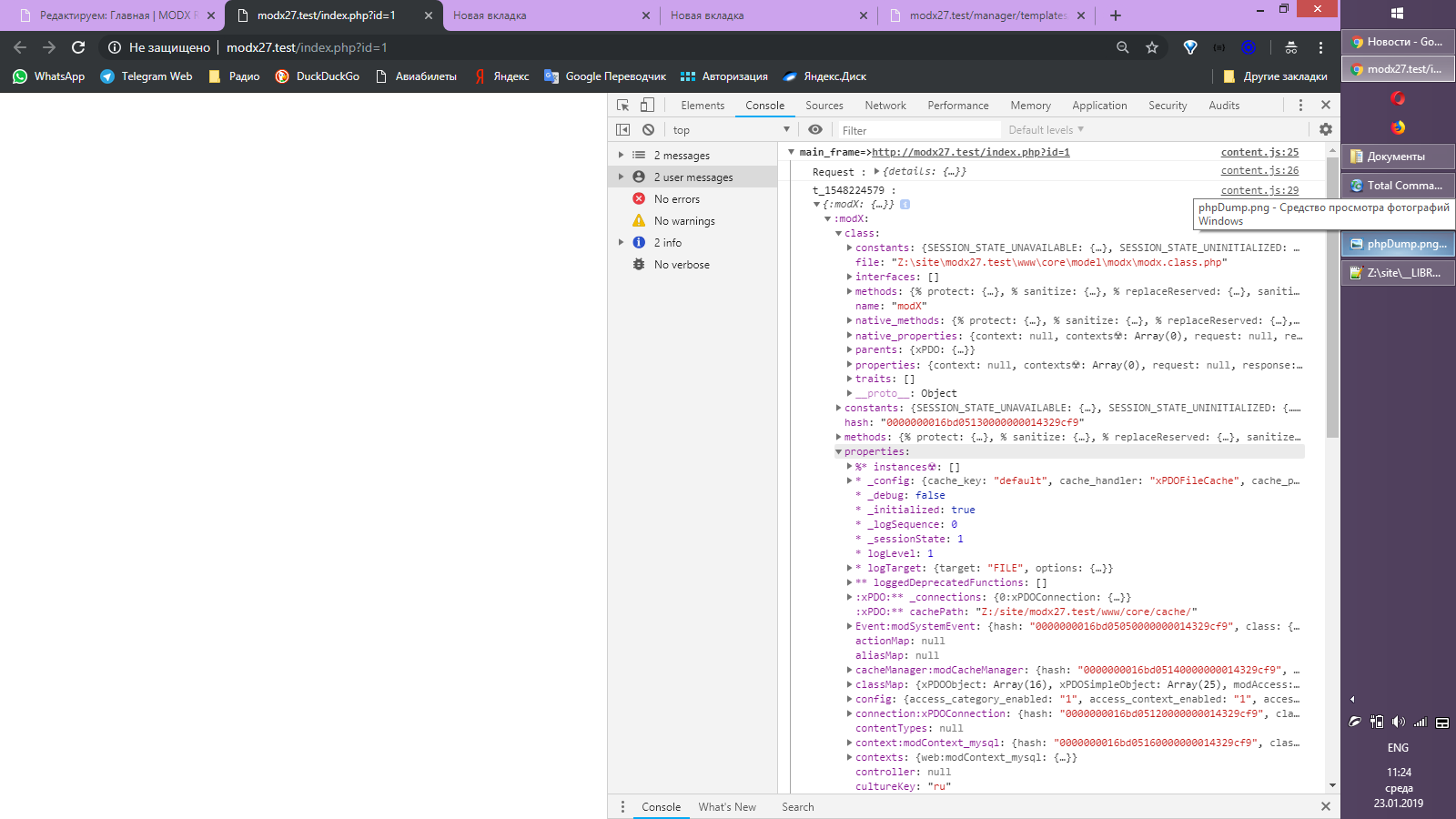Open Opera from the taskbar
This screenshot has height=819, width=1456.
coord(1398,98)
